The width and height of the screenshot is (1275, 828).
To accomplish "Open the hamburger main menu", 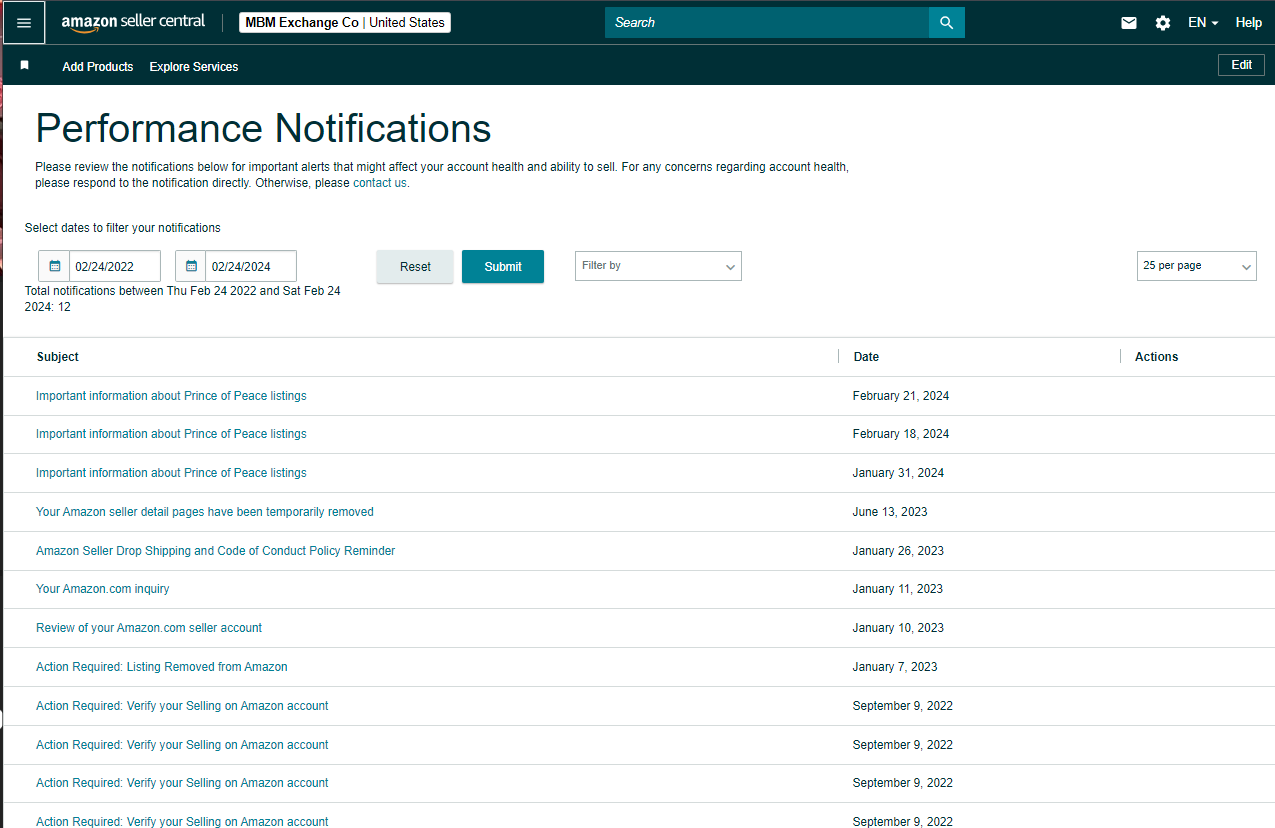I will click(24, 22).
